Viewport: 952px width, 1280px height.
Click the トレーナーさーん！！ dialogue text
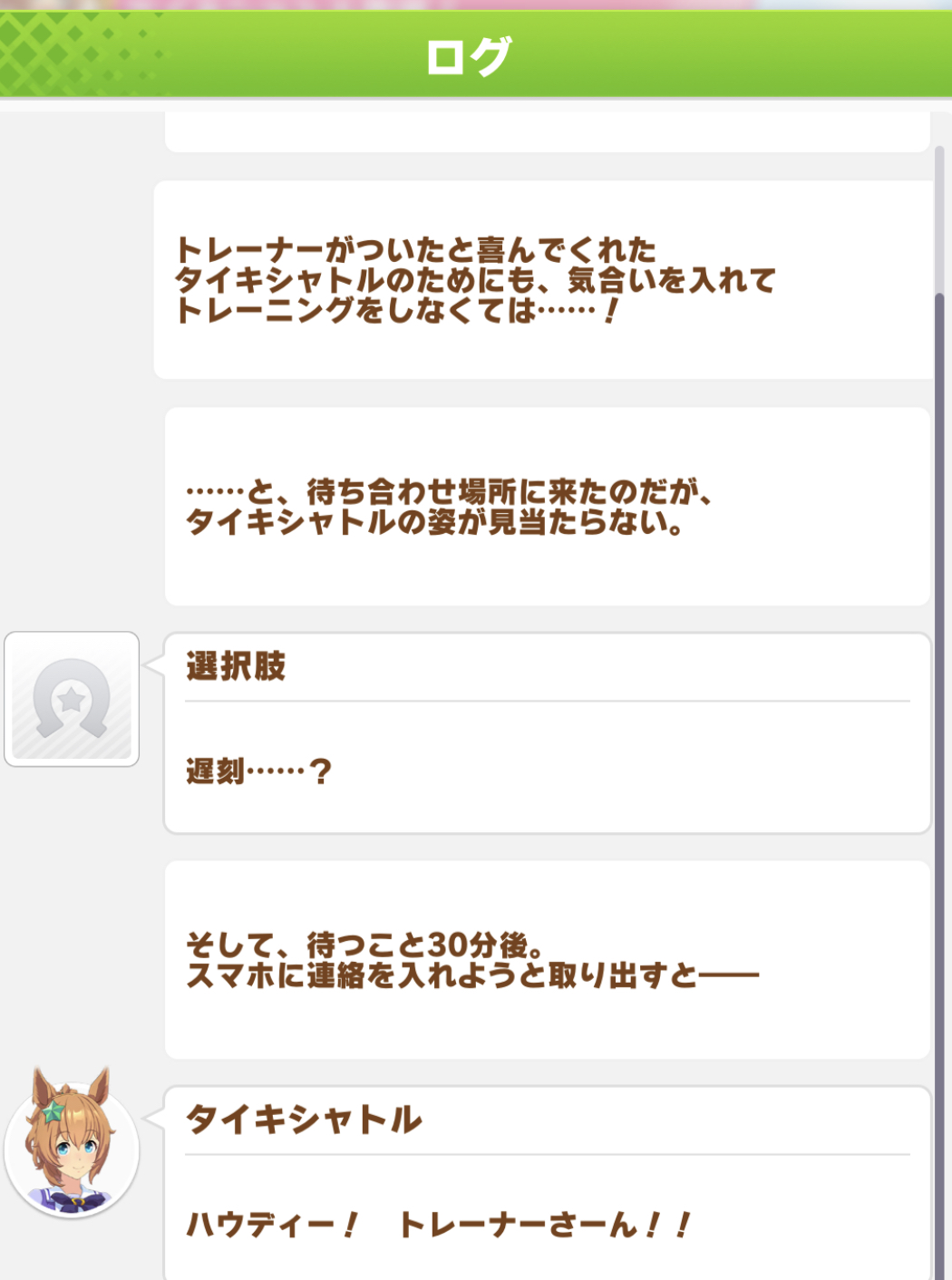coord(544,1225)
